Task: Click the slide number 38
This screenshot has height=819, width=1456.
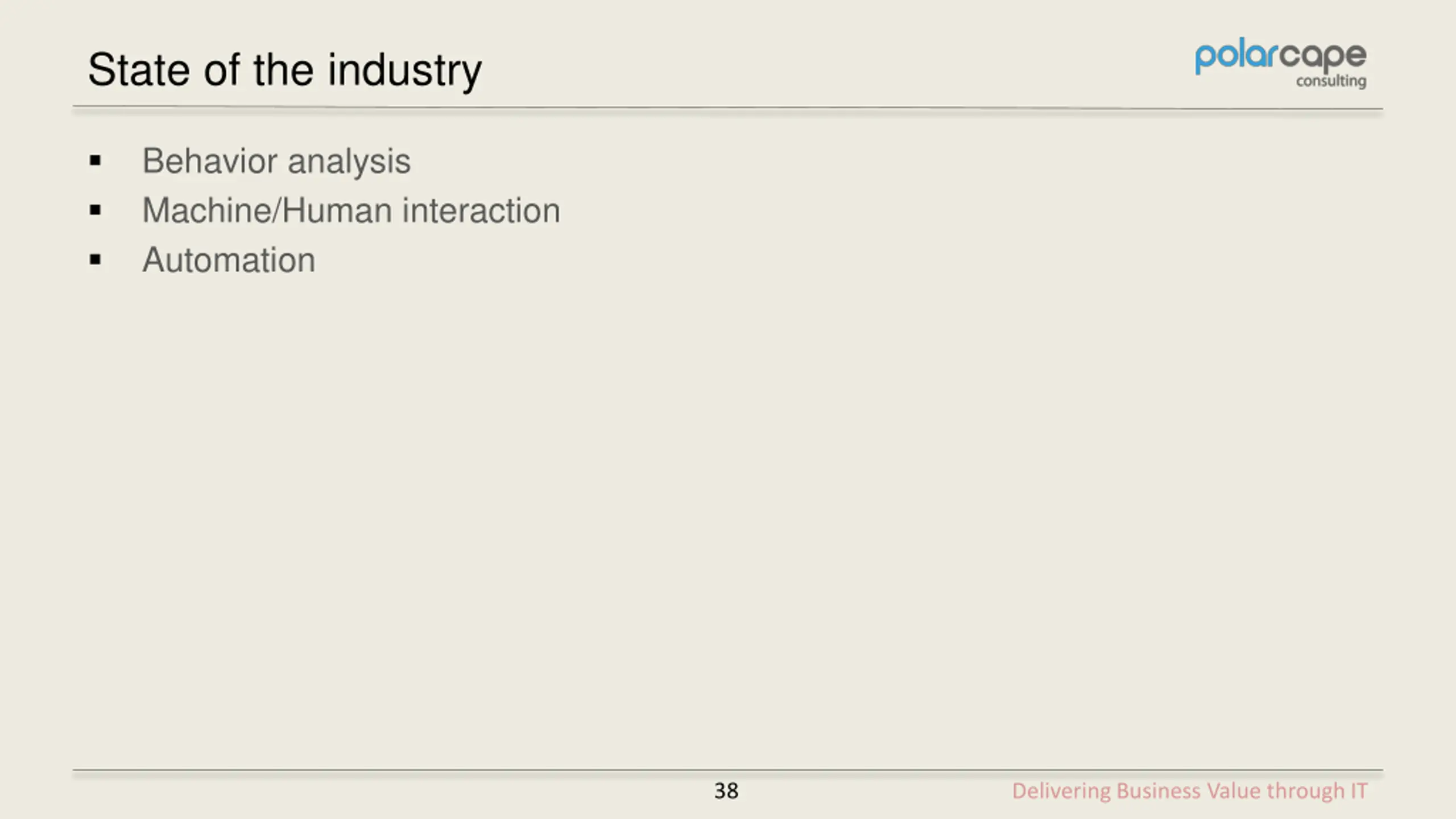Action: [726, 791]
